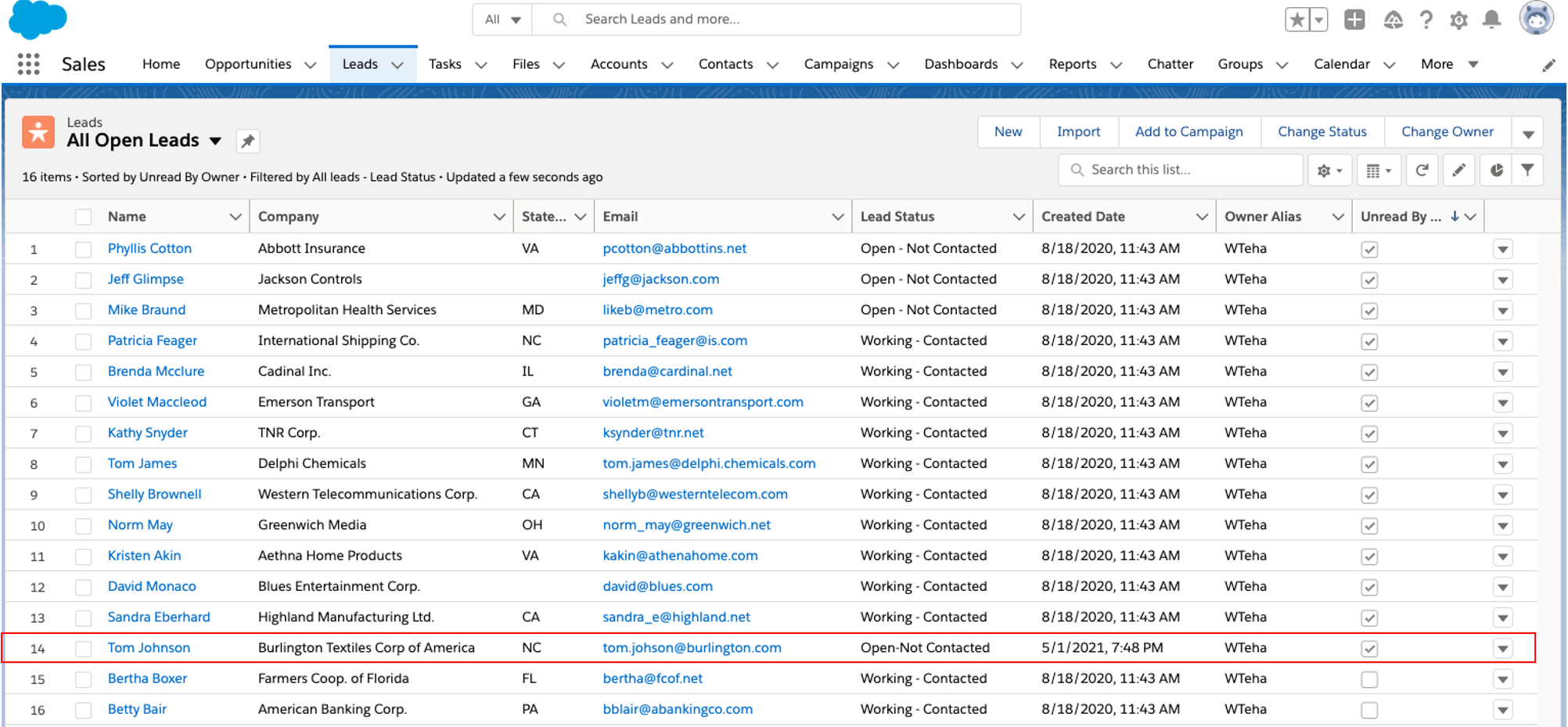
Task: Expand the Opportunities tab menu chevron
Action: tap(310, 65)
